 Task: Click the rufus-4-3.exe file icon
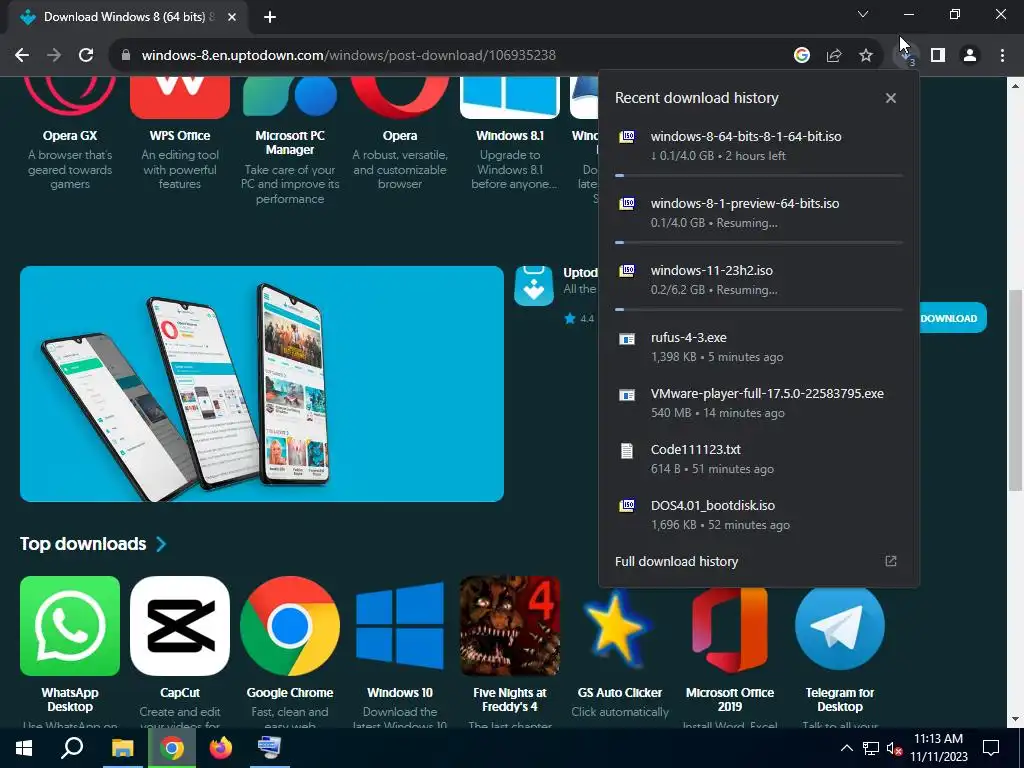627,339
